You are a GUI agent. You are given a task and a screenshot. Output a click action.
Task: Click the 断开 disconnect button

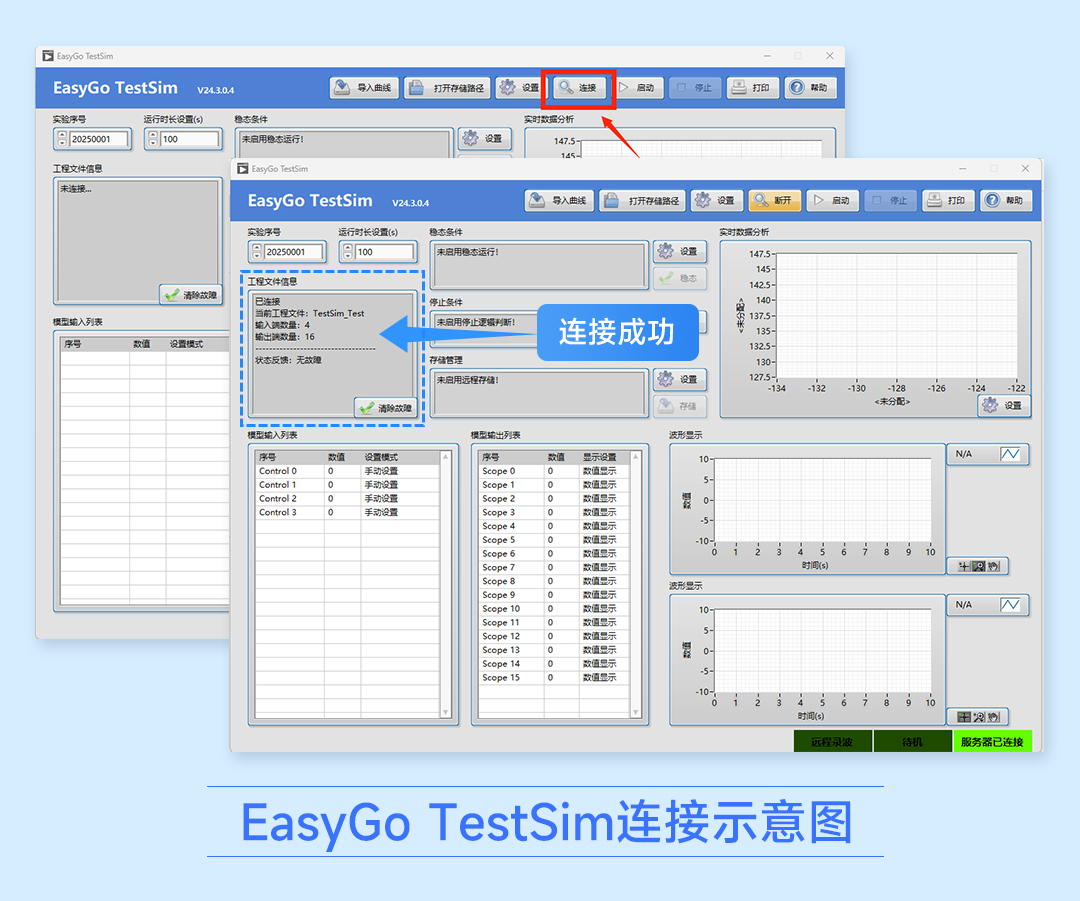(774, 200)
